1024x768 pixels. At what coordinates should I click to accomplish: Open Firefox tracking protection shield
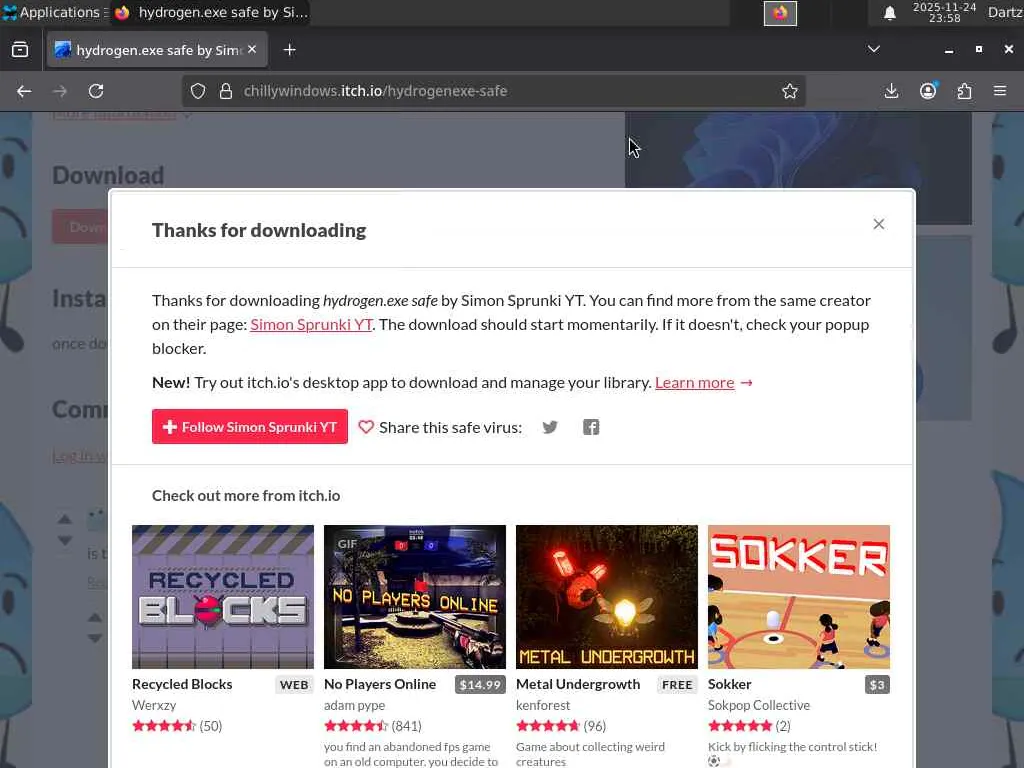click(198, 91)
